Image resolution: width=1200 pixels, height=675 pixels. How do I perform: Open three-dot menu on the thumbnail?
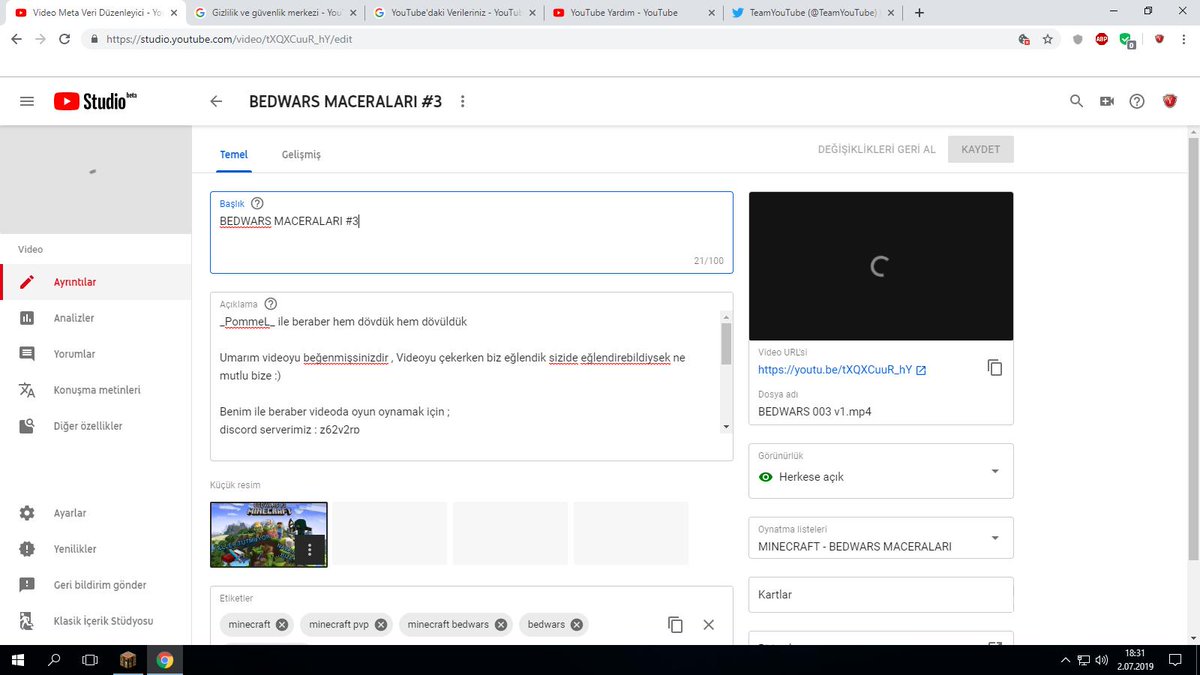coord(310,549)
